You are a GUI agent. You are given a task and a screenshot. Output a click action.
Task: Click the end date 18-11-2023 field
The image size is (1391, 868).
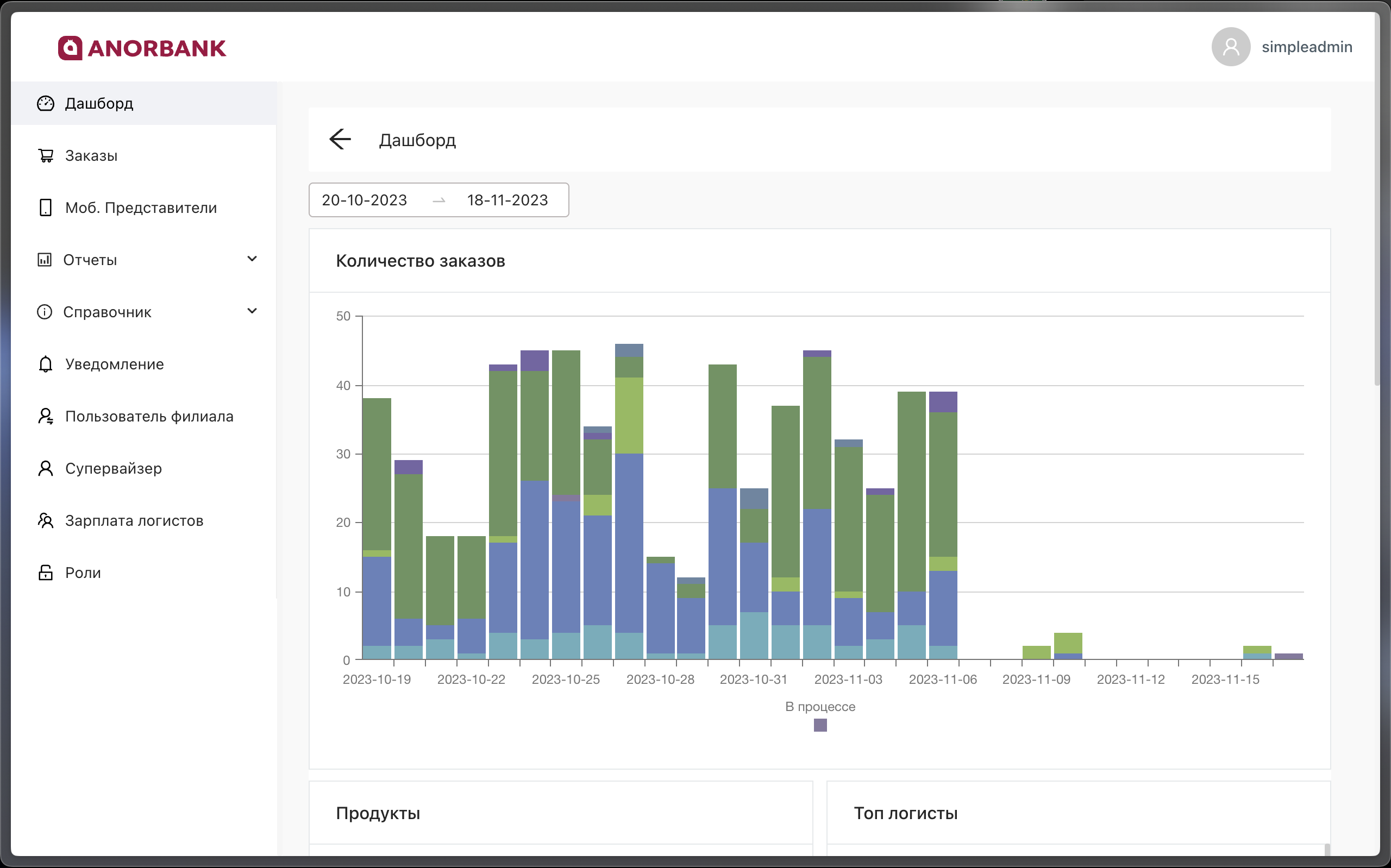click(x=507, y=200)
